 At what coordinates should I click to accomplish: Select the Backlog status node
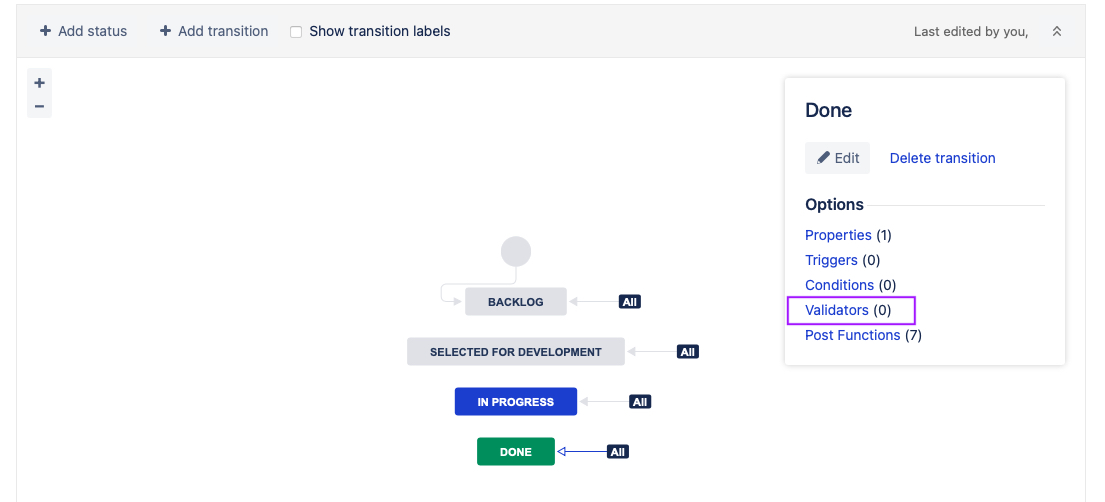click(x=516, y=302)
